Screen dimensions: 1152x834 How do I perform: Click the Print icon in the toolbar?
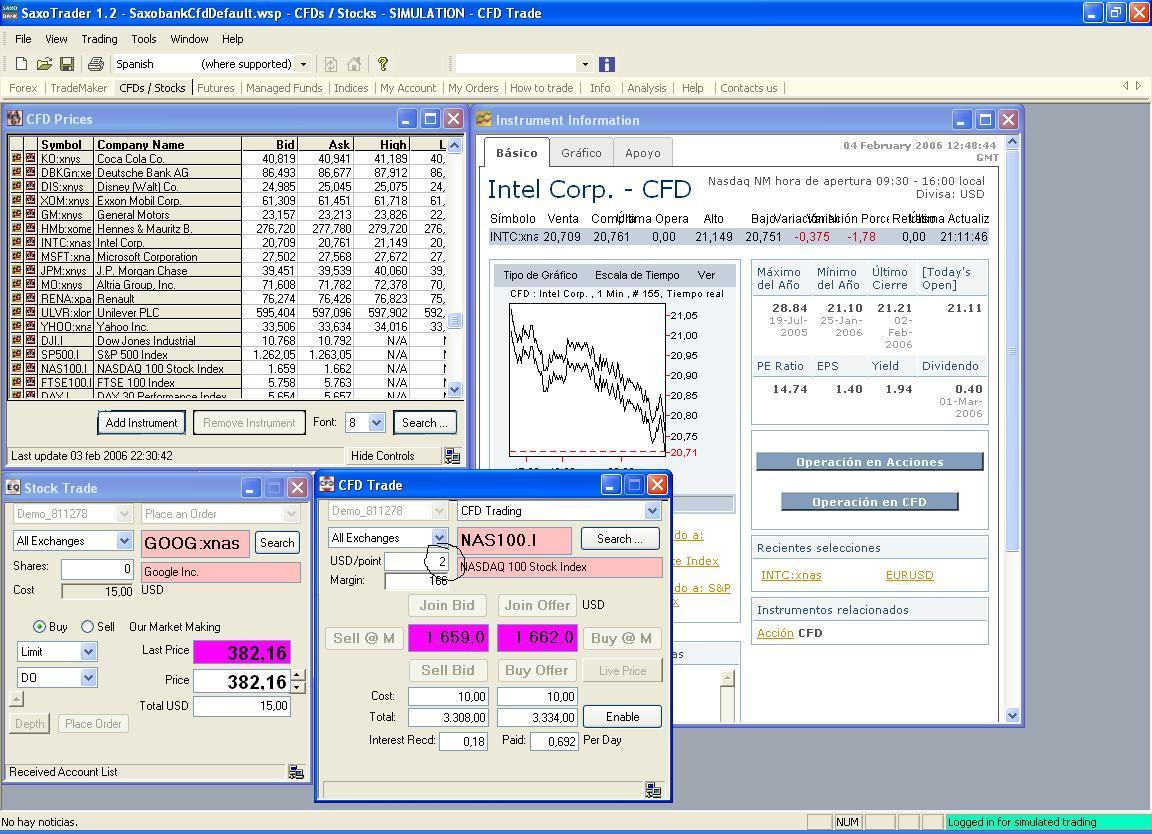(96, 64)
